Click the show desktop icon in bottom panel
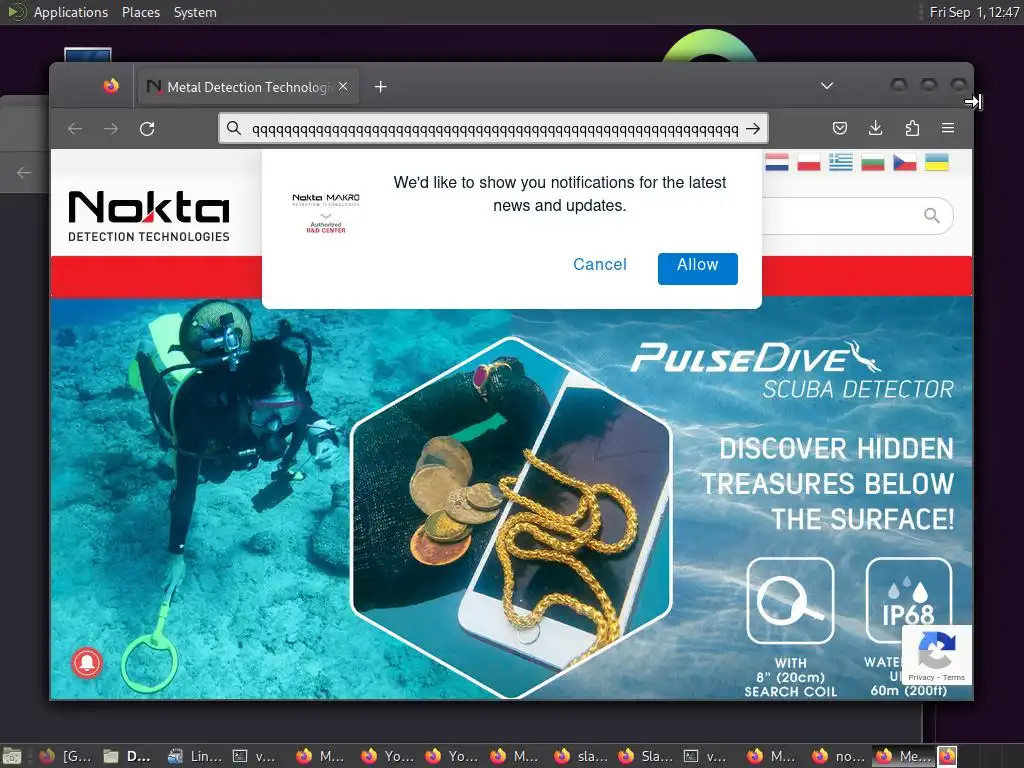 (x=12, y=756)
